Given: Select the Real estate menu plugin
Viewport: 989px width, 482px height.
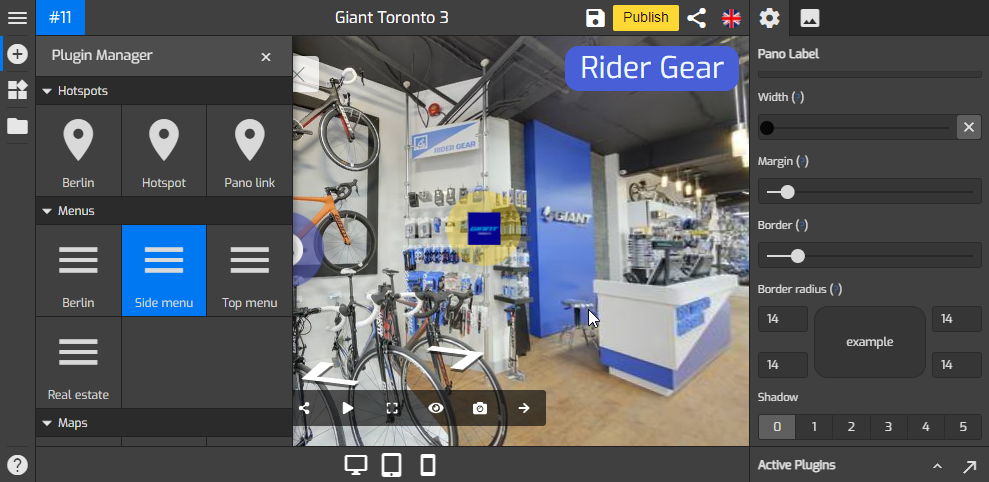Looking at the screenshot, I should pos(78,363).
